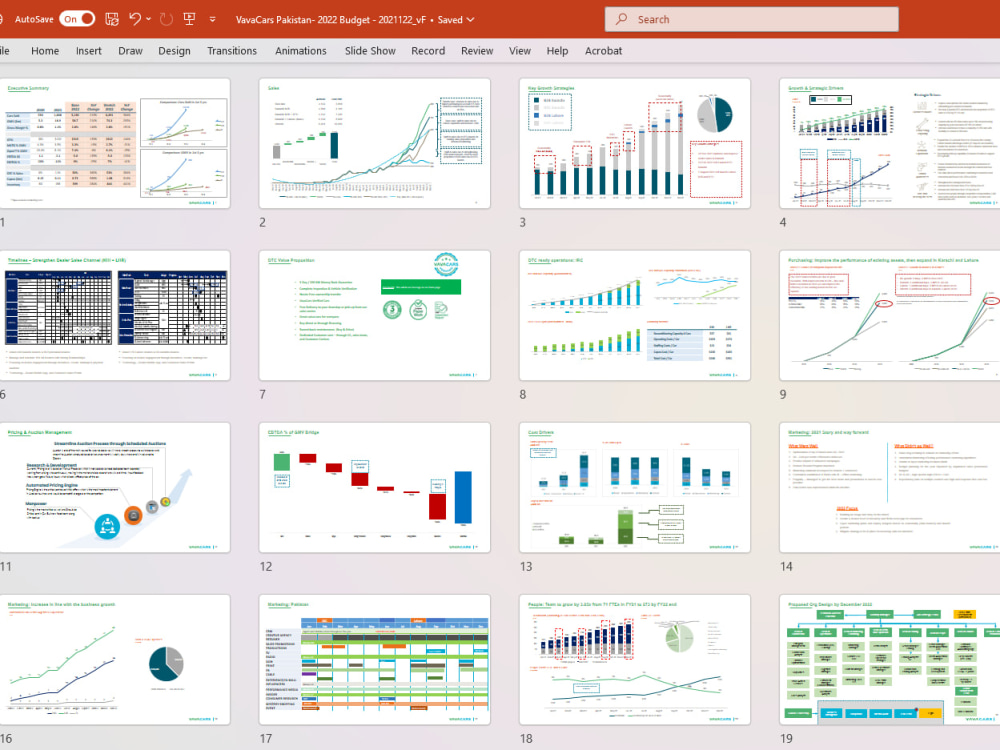The height and width of the screenshot is (750, 1000).
Task: Select slide 7 DTC Value Proposition thumbnail
Action: (x=374, y=316)
